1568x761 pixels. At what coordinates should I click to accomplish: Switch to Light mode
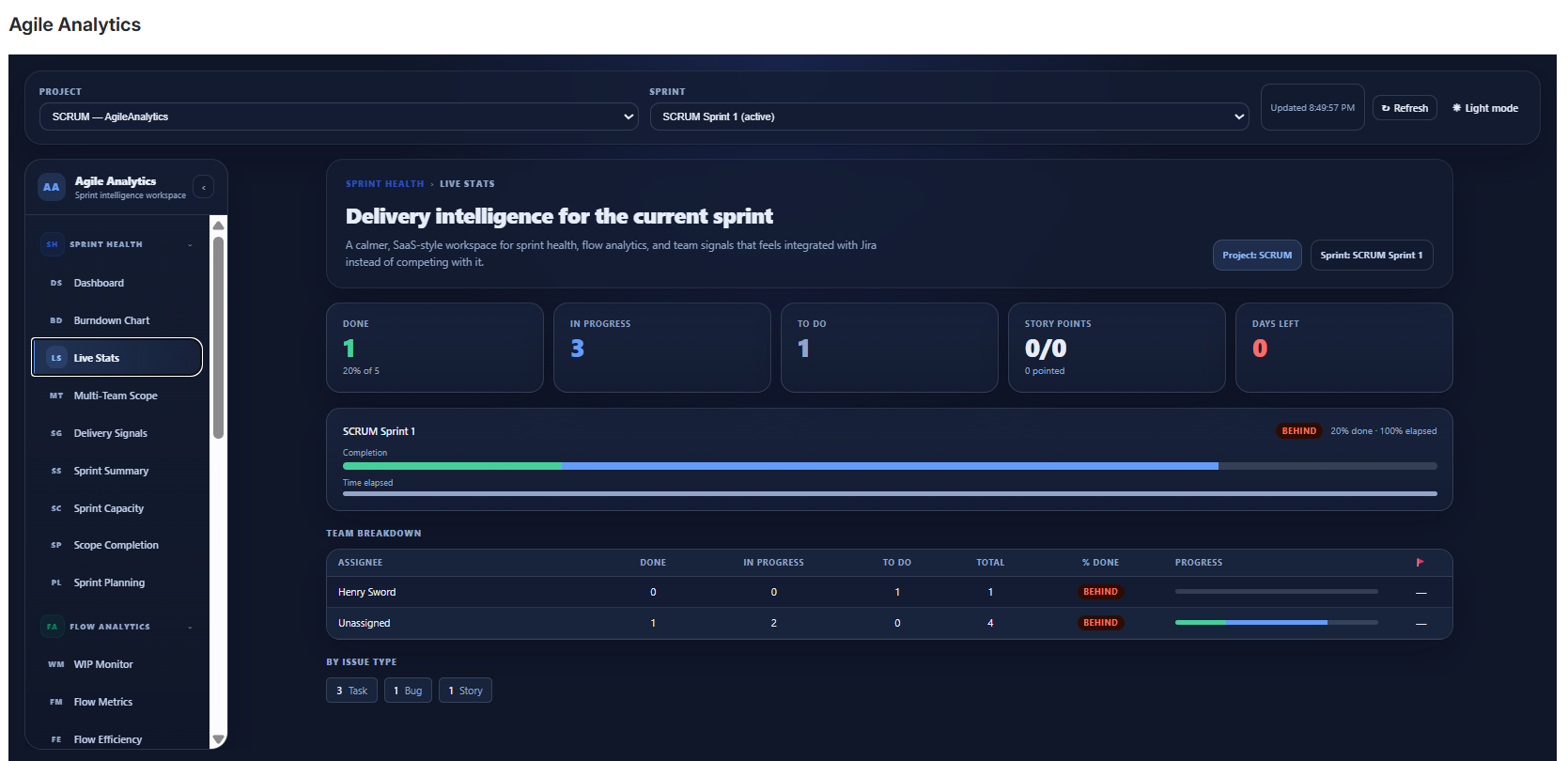coord(1485,108)
